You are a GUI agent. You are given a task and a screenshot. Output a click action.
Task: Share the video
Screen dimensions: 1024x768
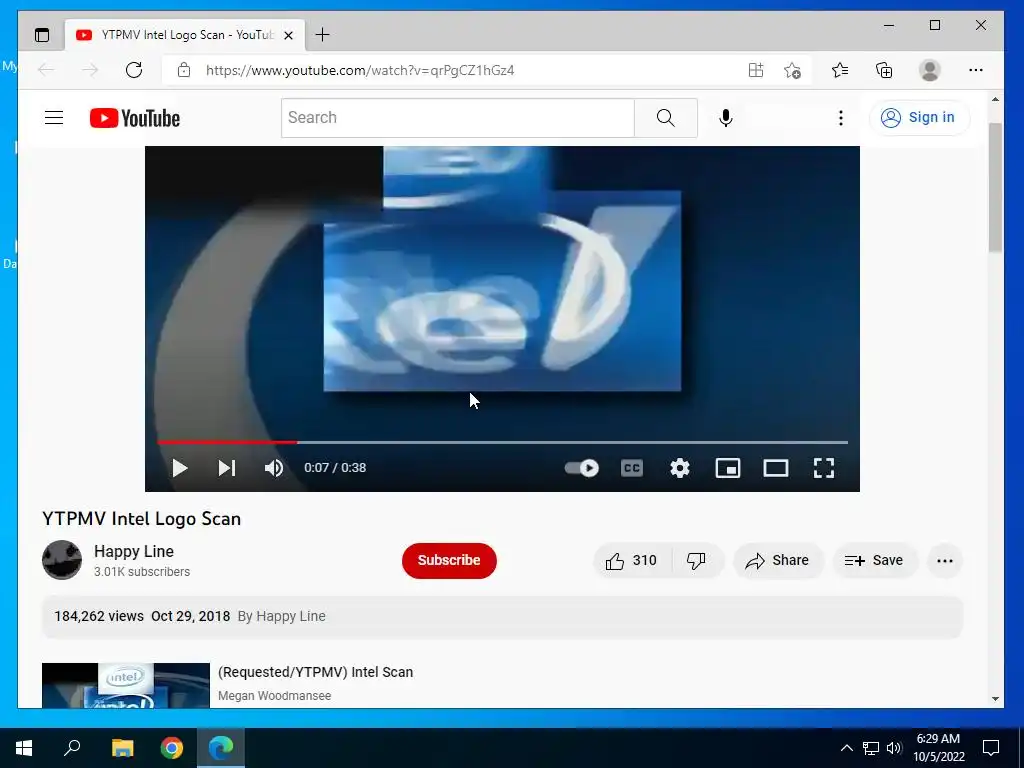pos(778,560)
